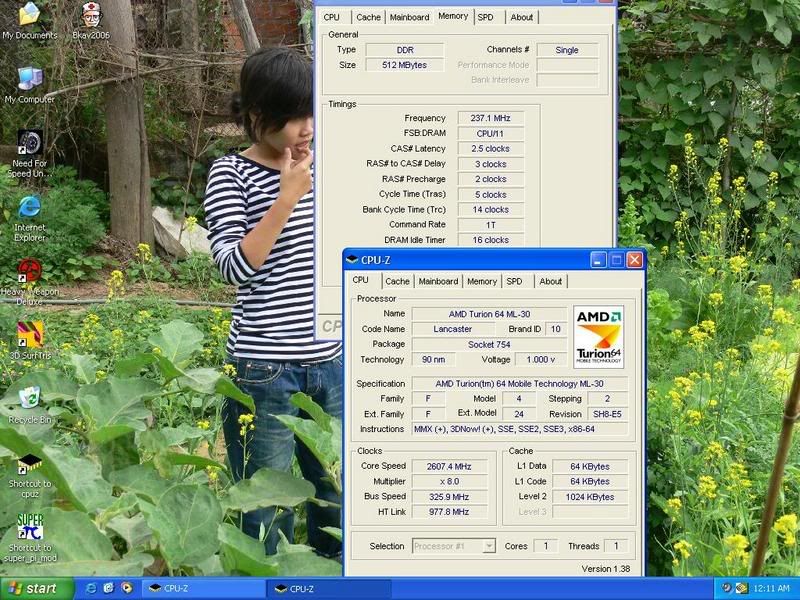Select the memory Size value 512 MBytes

tap(405, 65)
